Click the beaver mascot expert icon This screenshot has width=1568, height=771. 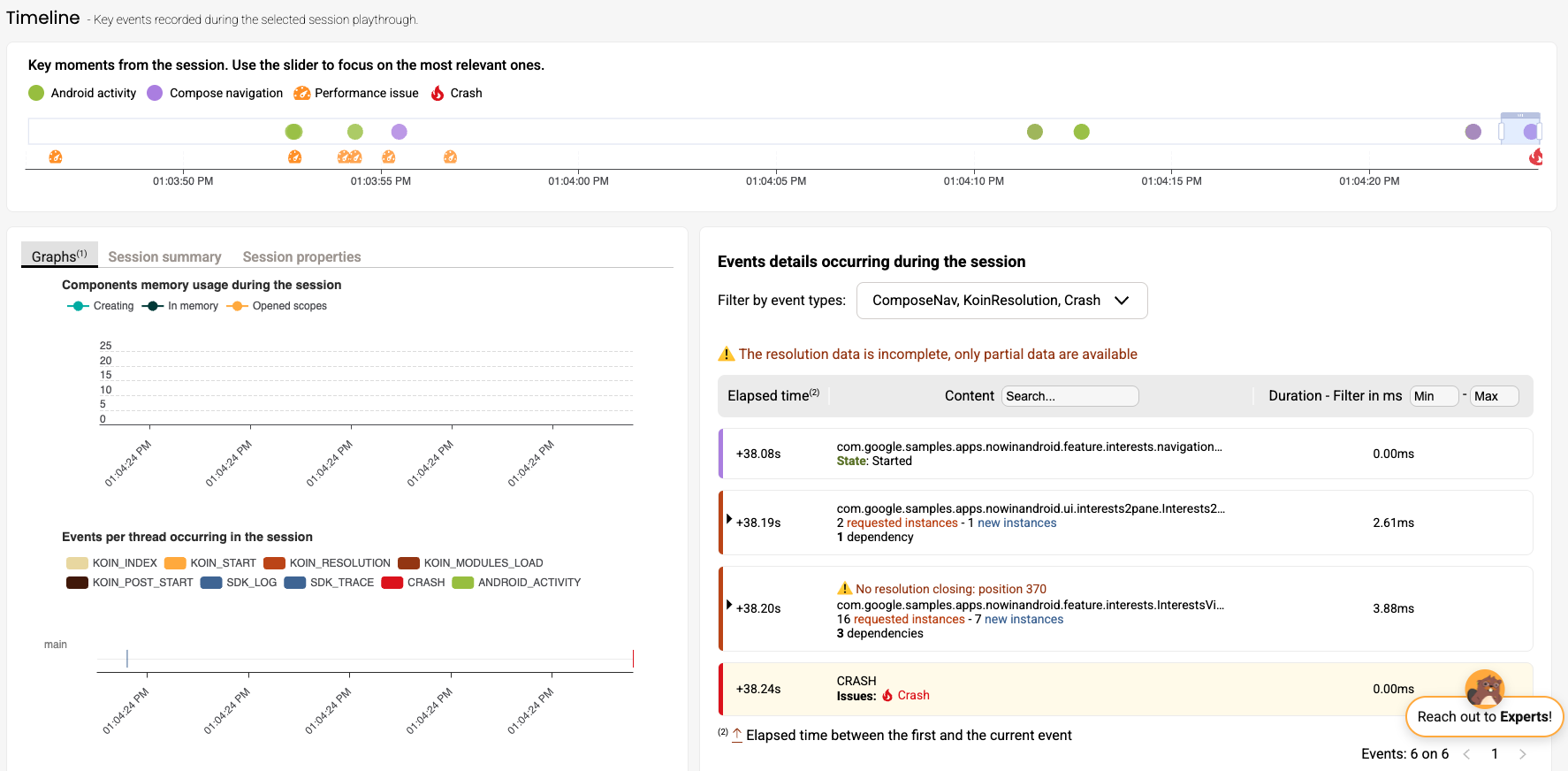(1484, 687)
